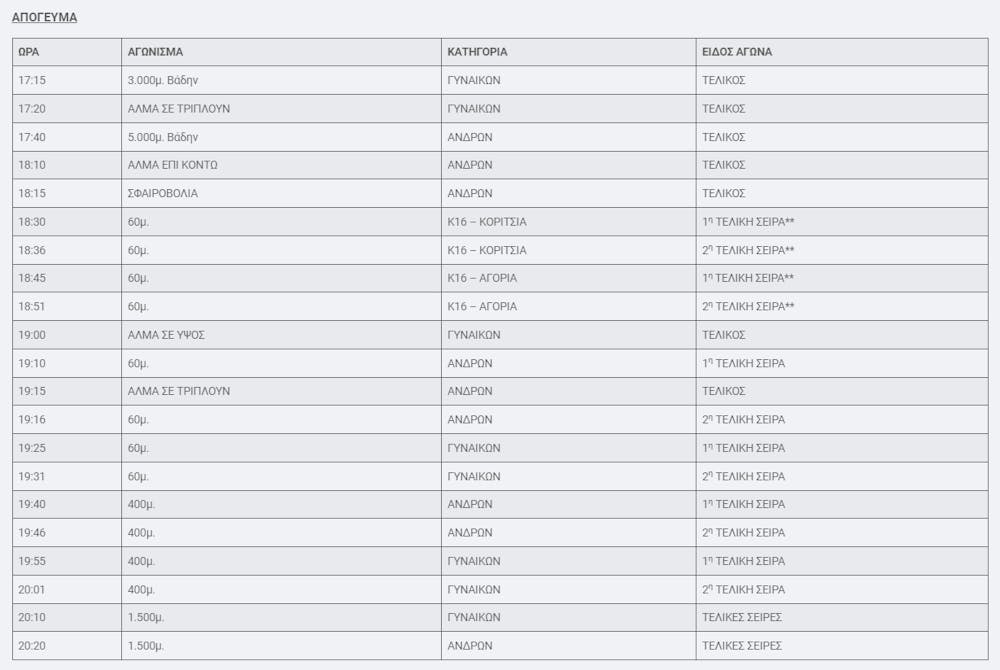Click ΤΕΛΙΚΕΣ ΣΕΙΡΕΣ in the 20:10 row
1000x670 pixels.
coord(741,617)
